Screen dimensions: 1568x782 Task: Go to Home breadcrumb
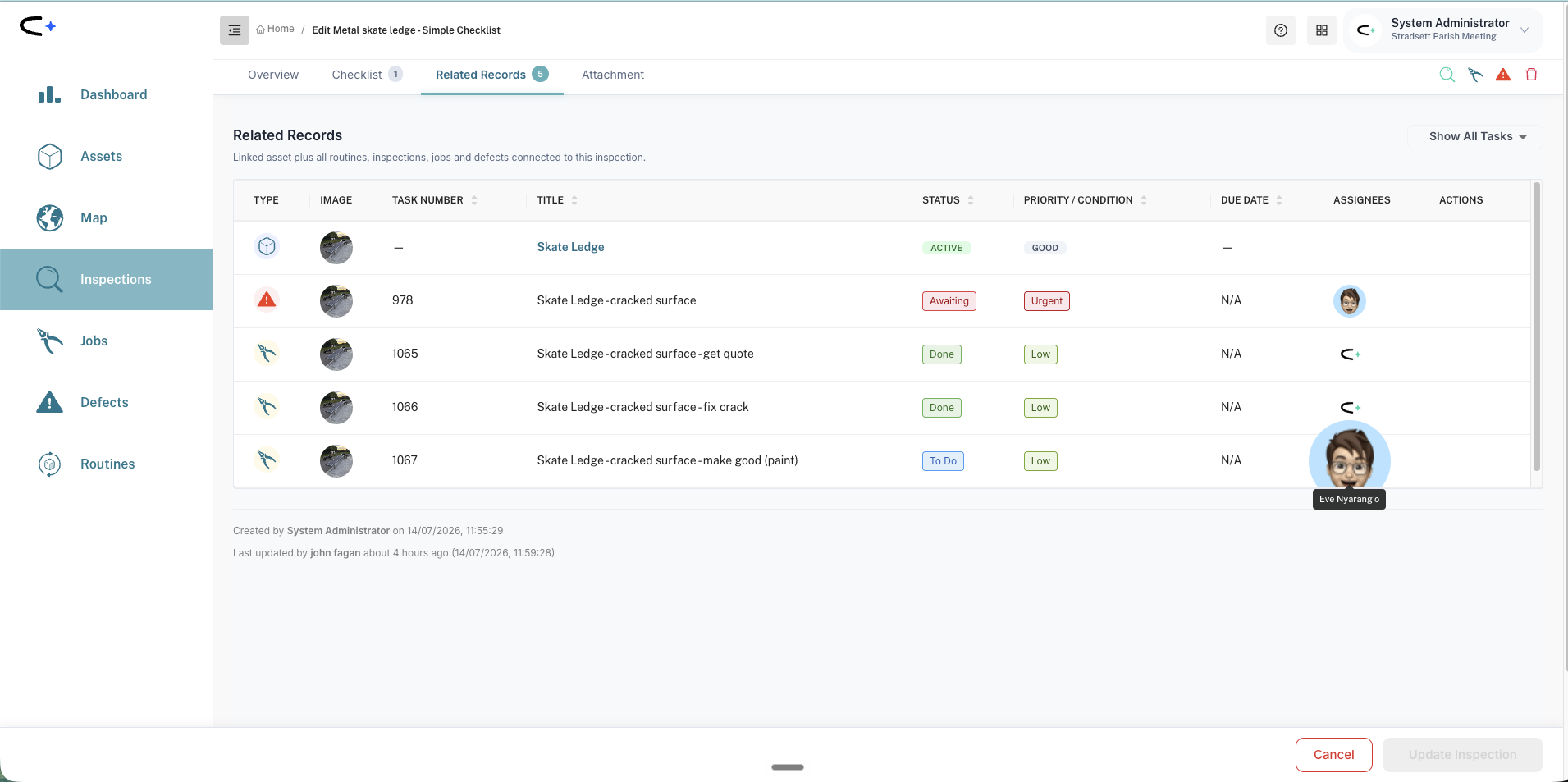coord(275,29)
